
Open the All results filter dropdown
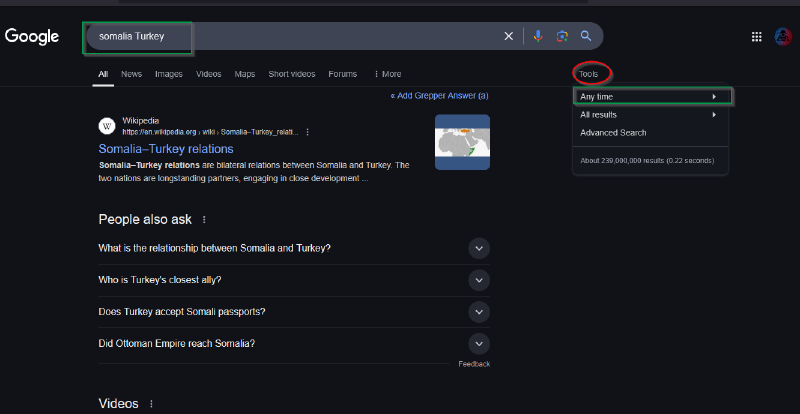click(648, 115)
